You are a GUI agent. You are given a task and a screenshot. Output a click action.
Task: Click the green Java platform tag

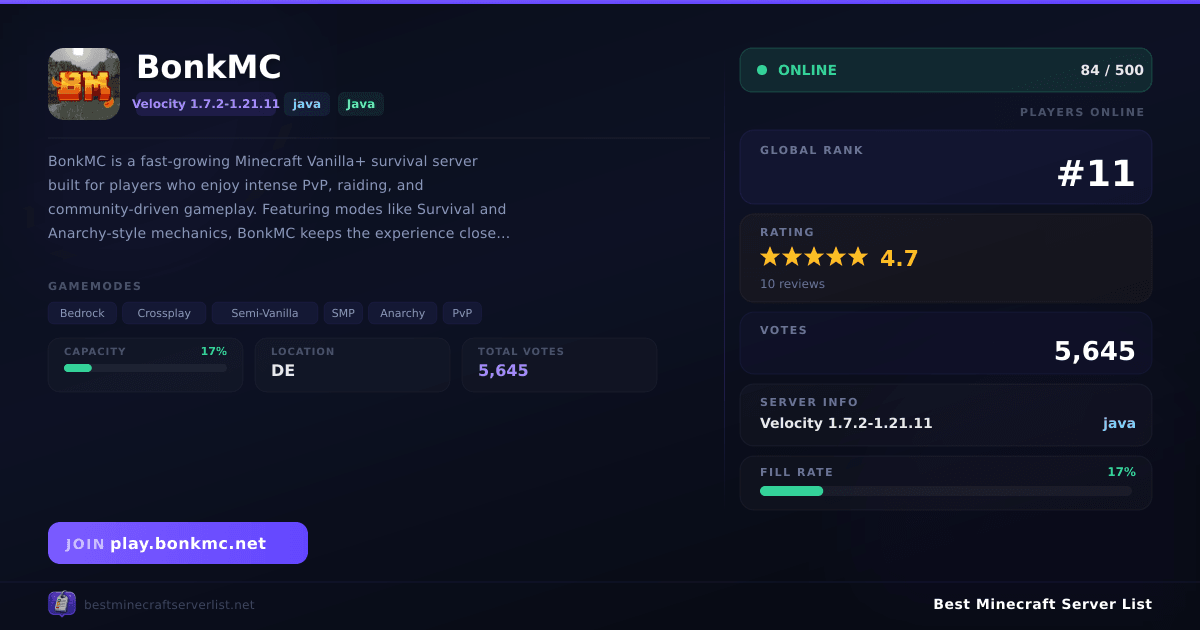[x=361, y=104]
